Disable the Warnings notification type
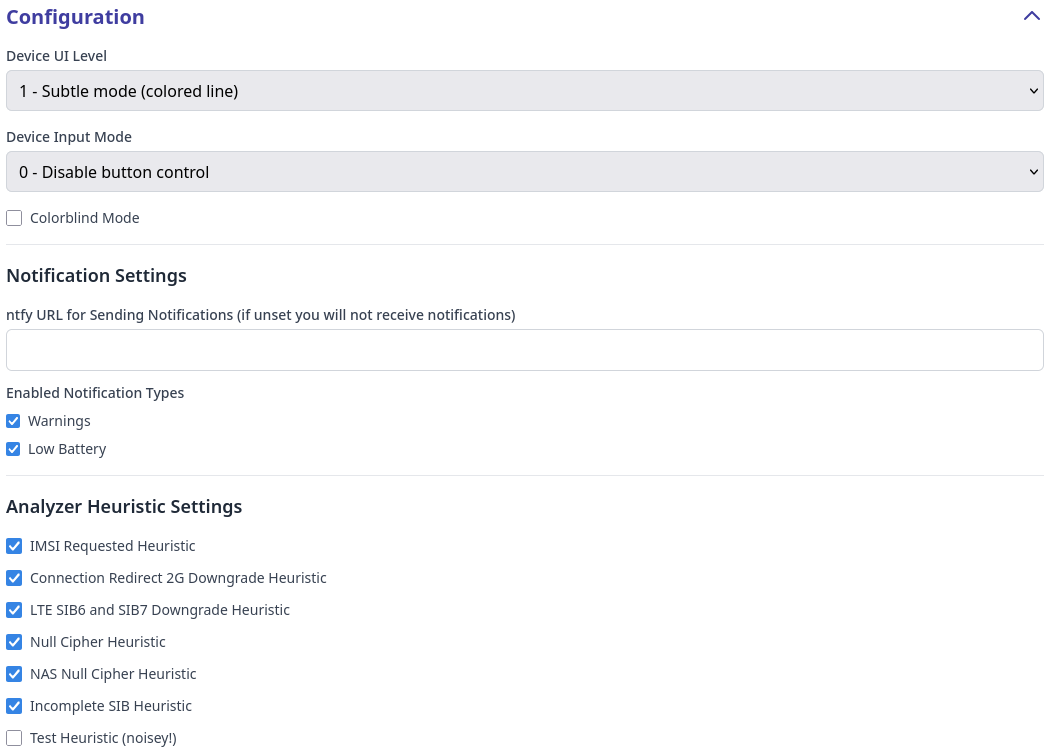 coord(13,420)
